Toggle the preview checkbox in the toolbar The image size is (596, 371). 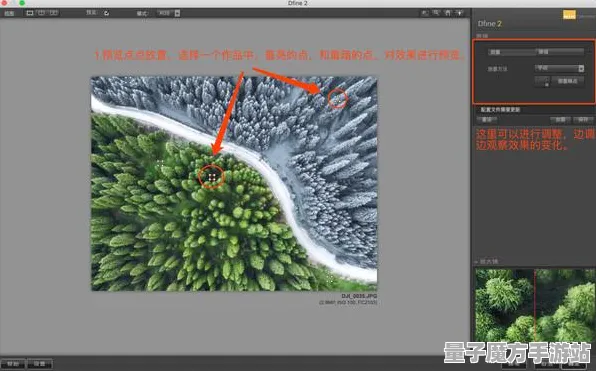(107, 13)
